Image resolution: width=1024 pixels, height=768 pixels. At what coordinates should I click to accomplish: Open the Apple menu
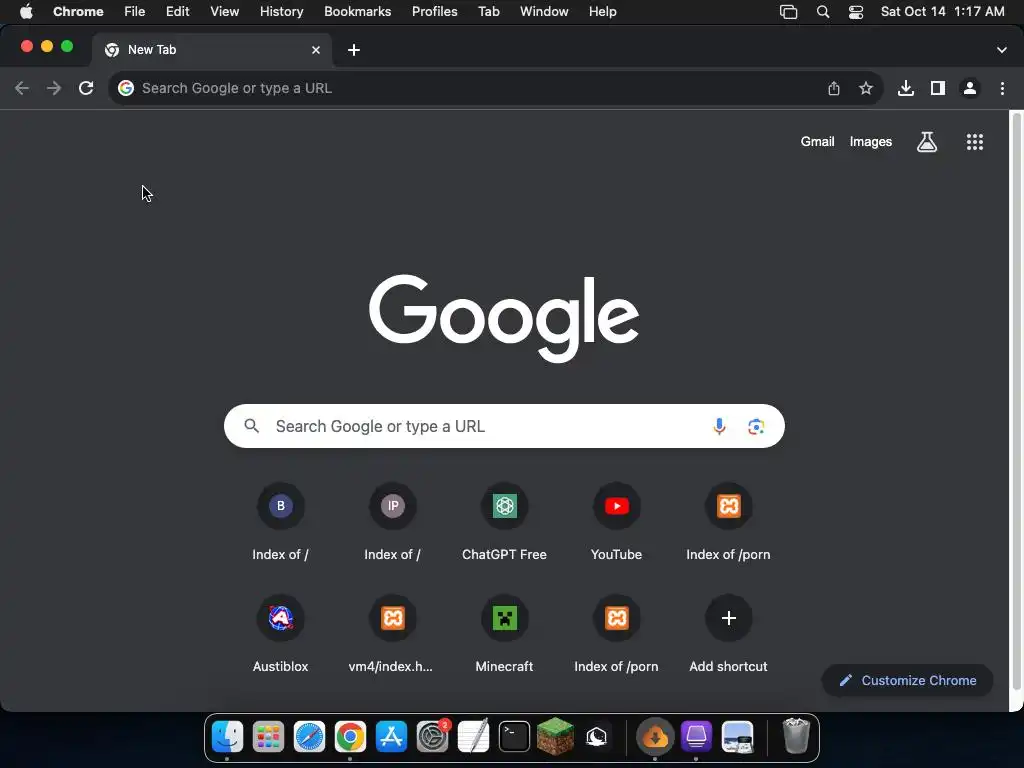click(26, 12)
